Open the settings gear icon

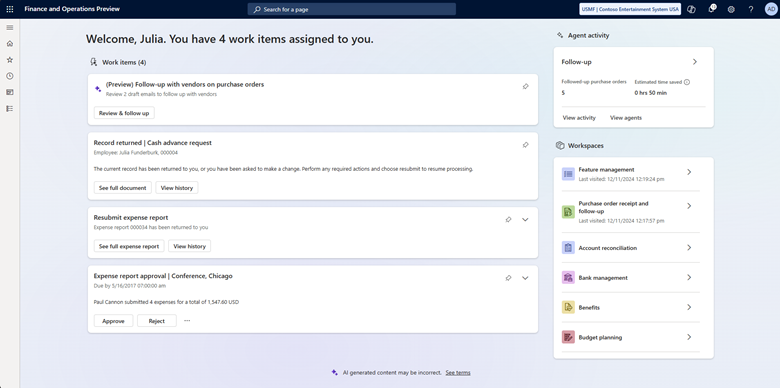[x=731, y=9]
